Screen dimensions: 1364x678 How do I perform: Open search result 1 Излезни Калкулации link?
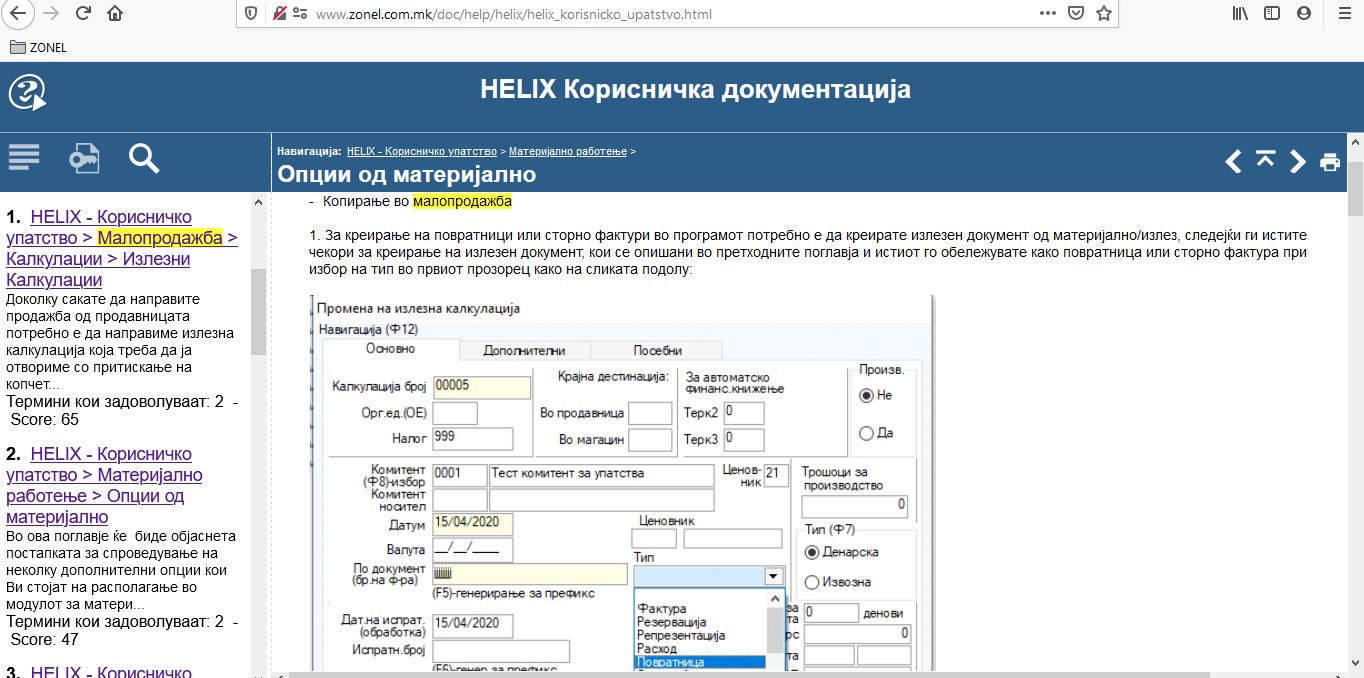point(122,249)
